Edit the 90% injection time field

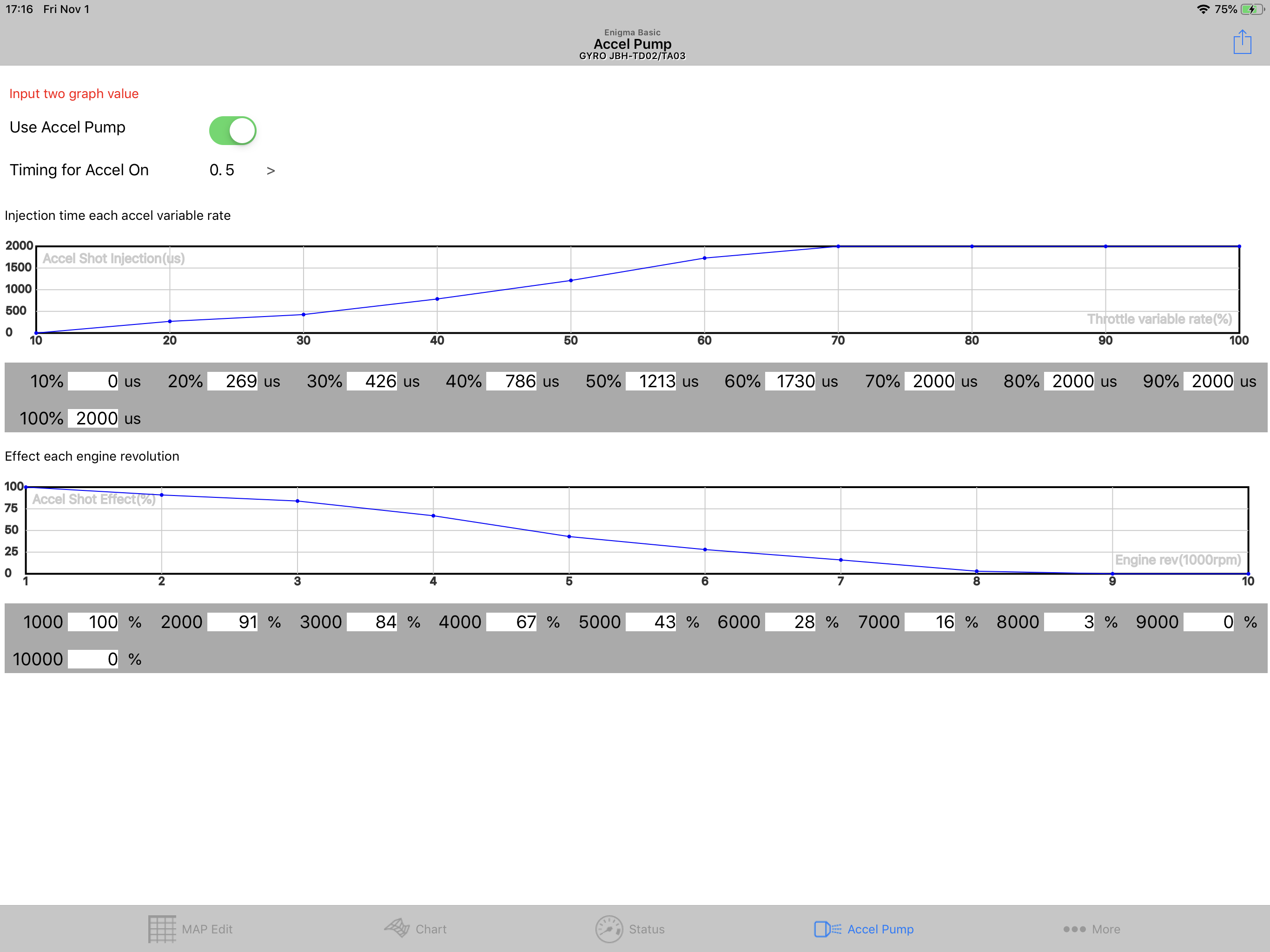(x=1209, y=381)
